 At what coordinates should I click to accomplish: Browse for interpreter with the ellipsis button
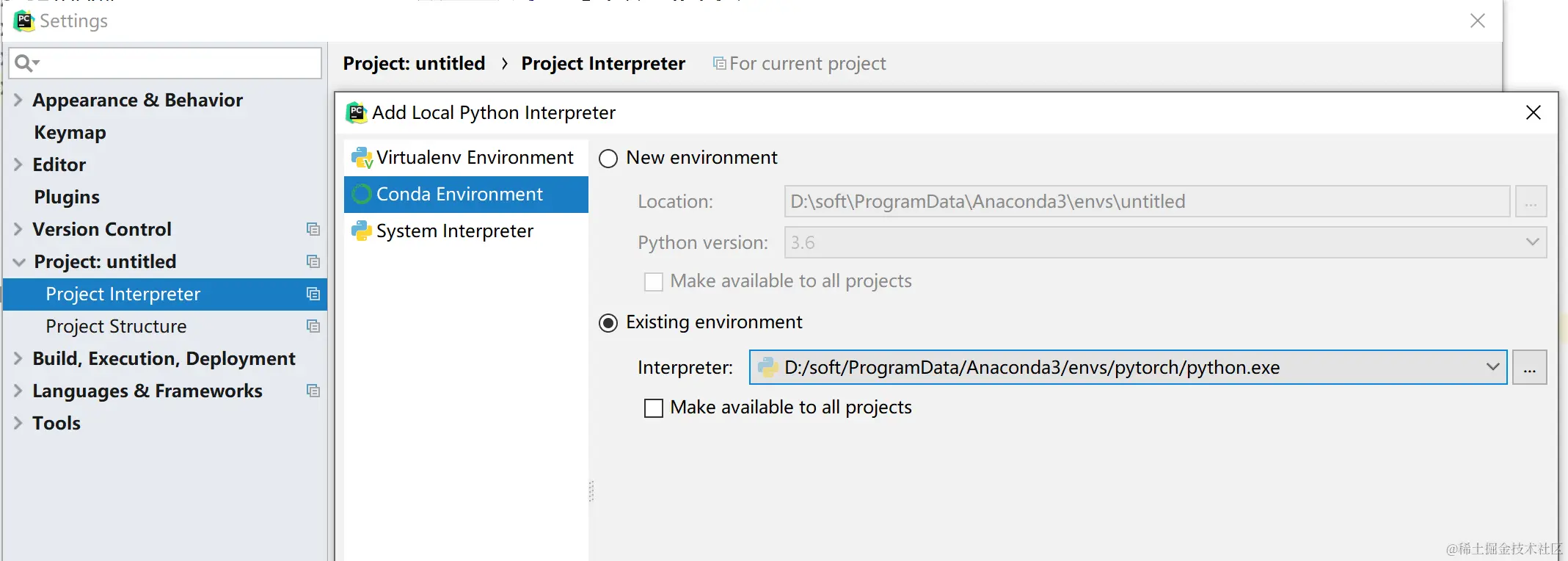coord(1529,368)
